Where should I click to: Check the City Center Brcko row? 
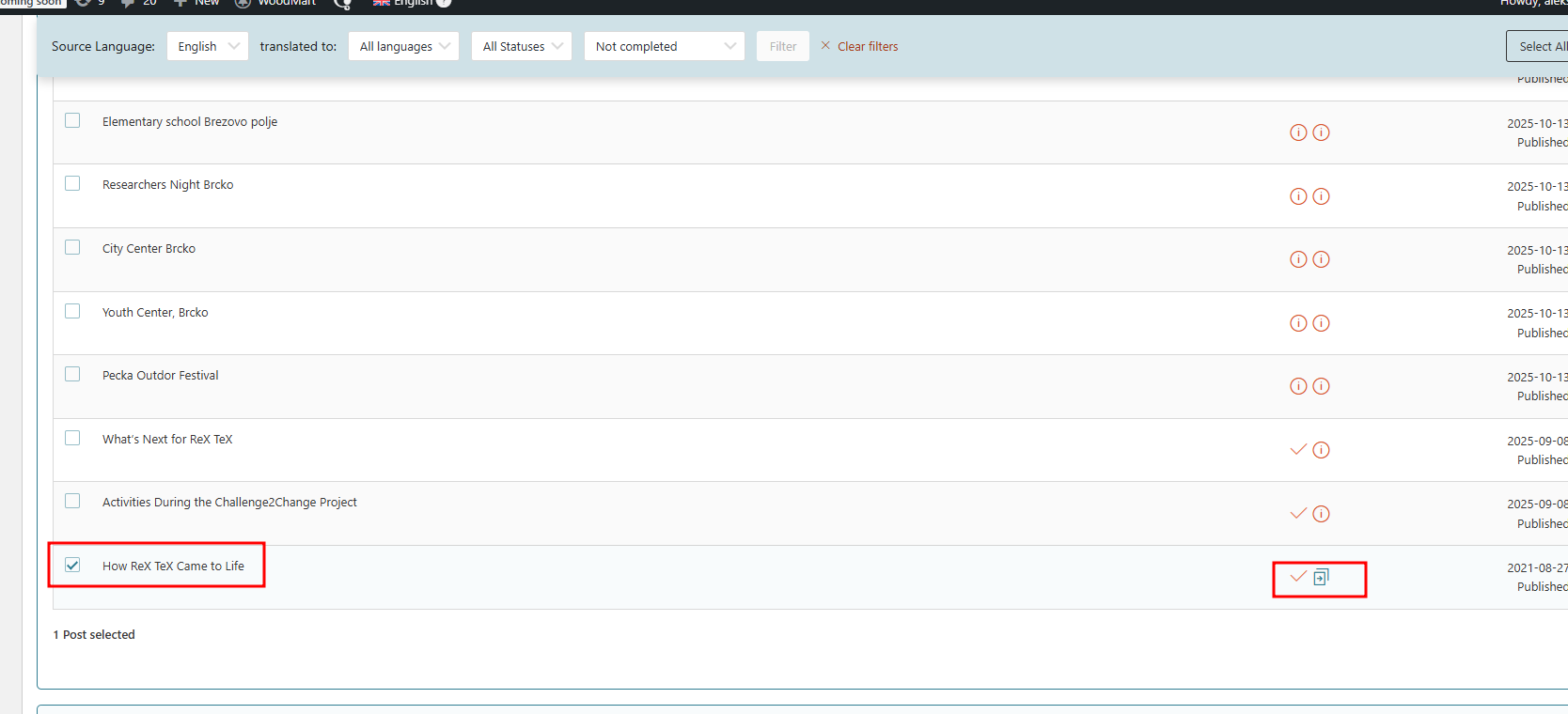(x=72, y=247)
